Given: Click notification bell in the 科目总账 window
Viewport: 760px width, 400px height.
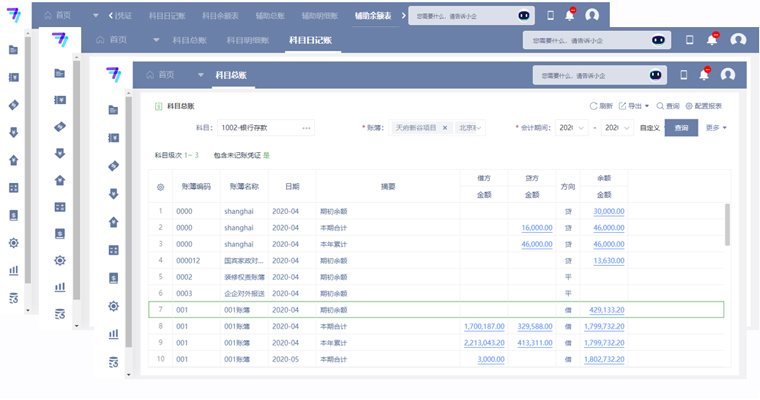Looking at the screenshot, I should [x=704, y=75].
